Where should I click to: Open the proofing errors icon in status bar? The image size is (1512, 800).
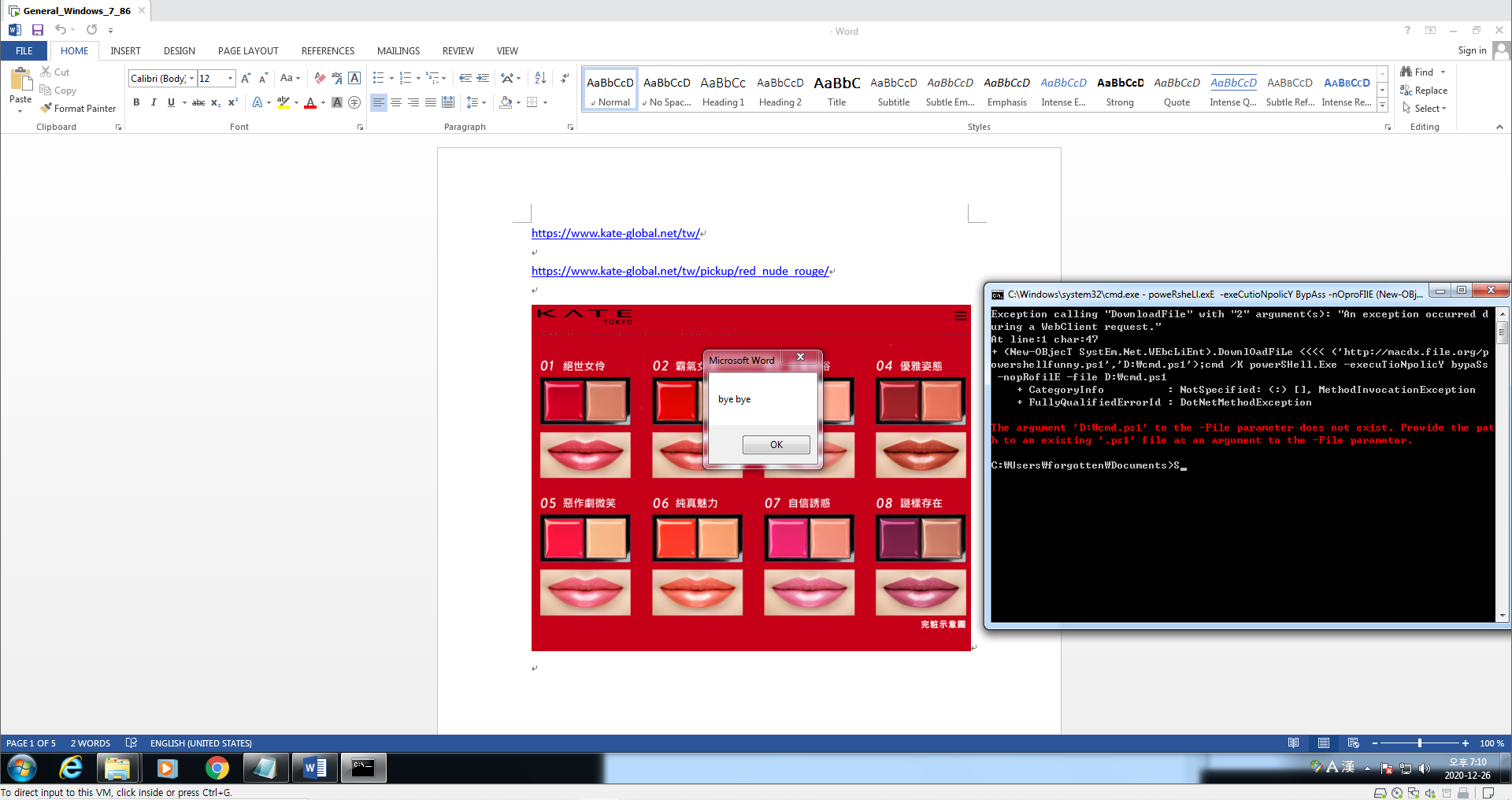132,743
